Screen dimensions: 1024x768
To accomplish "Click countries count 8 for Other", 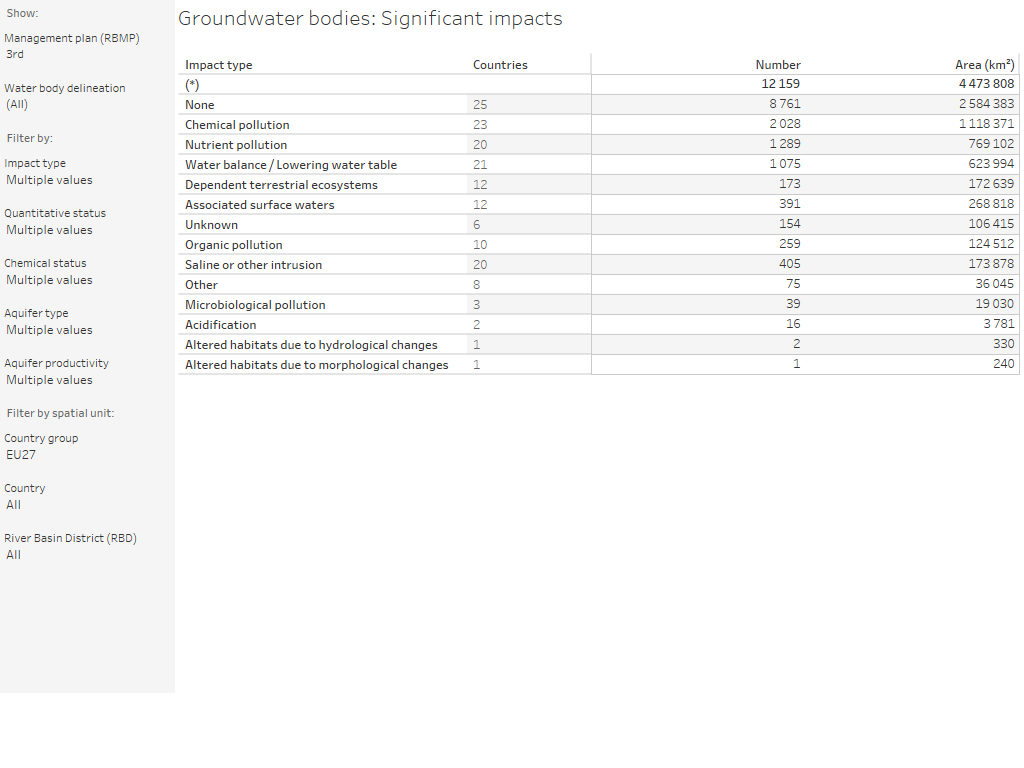I will 477,285.
